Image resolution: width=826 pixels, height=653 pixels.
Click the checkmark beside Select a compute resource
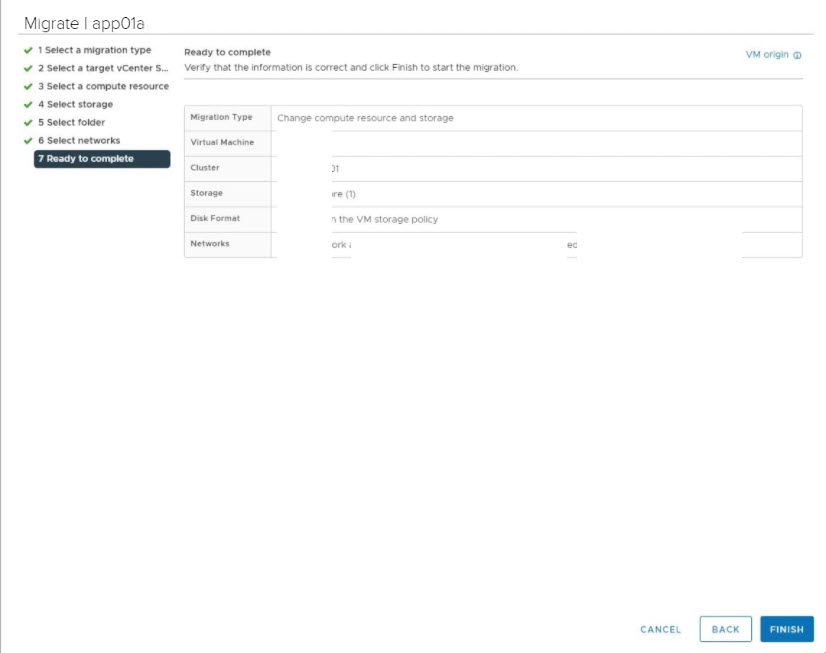click(x=27, y=86)
